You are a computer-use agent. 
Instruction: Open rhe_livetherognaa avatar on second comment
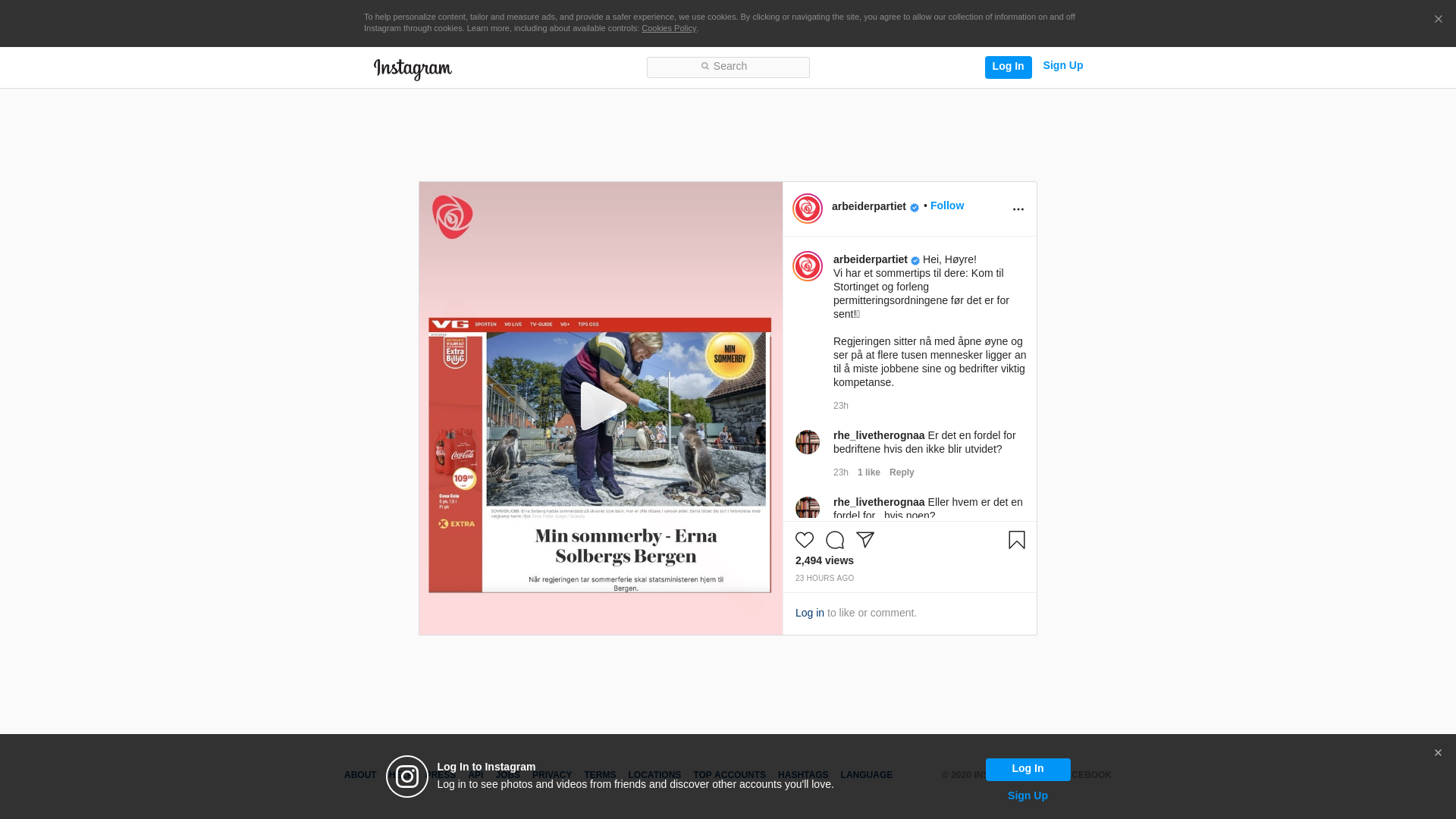click(808, 509)
